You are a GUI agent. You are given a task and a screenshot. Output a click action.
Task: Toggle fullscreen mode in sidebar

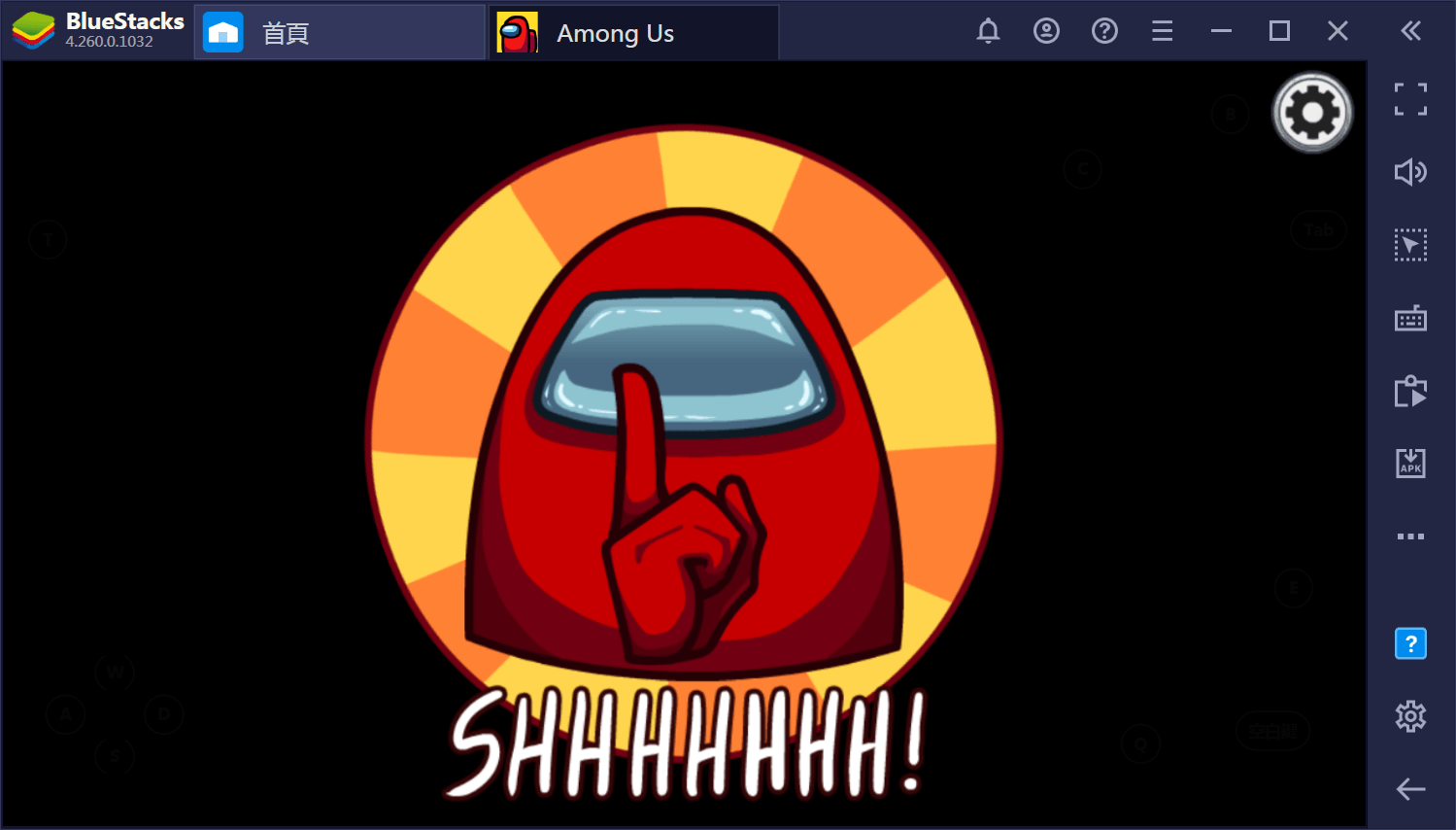pos(1410,99)
